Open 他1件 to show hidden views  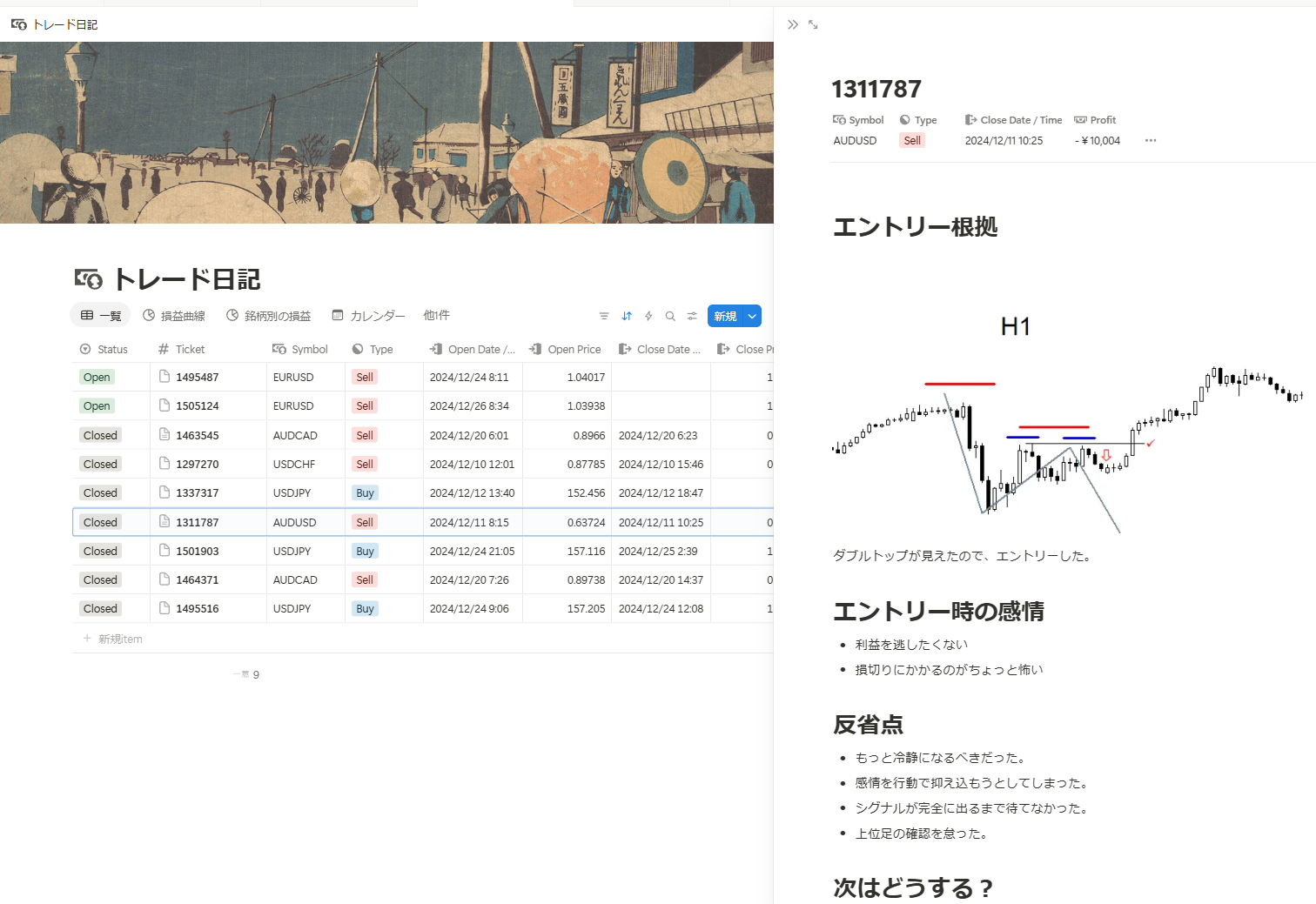click(436, 315)
